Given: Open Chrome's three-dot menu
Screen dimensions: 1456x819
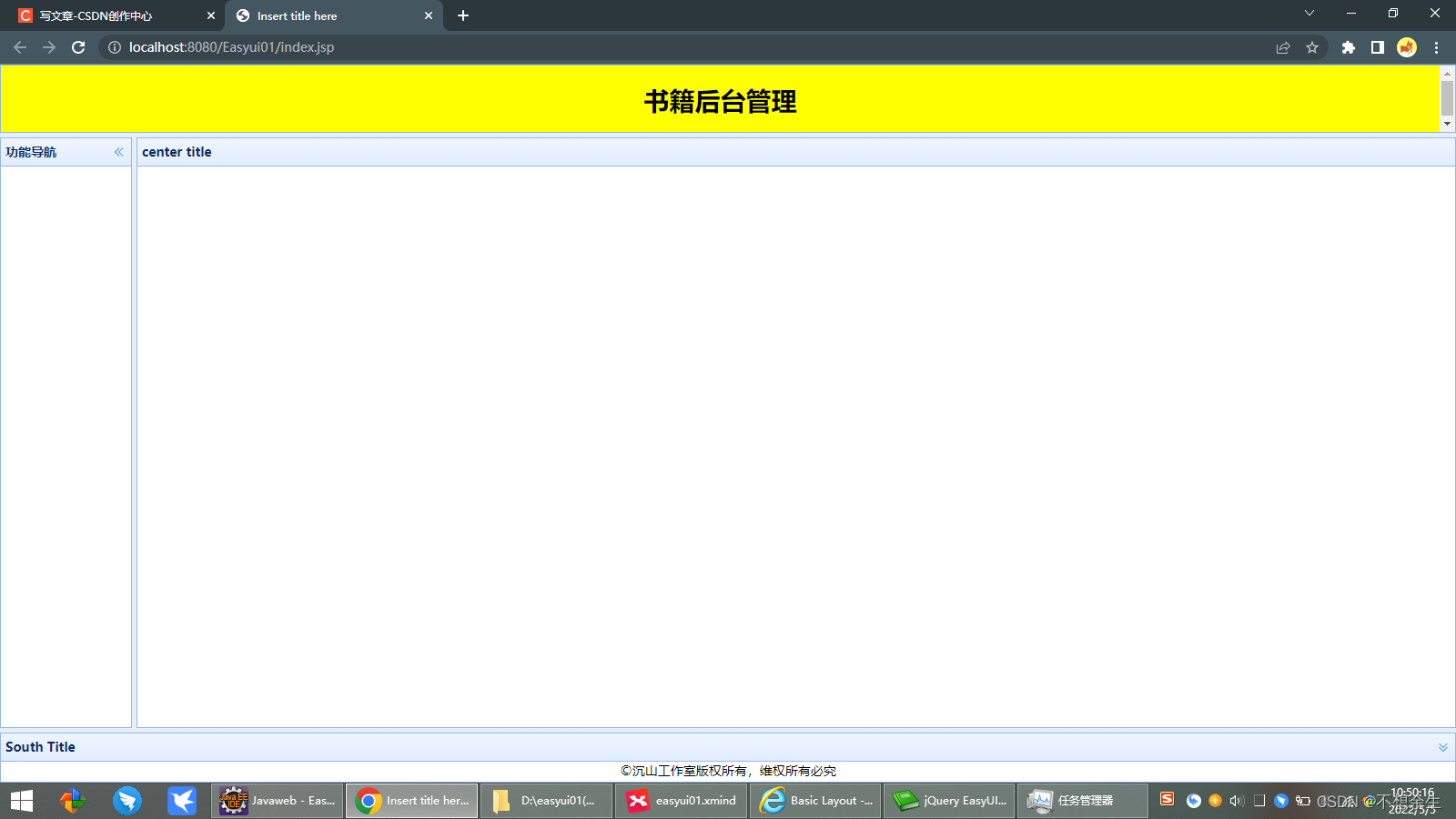Looking at the screenshot, I should (x=1437, y=47).
